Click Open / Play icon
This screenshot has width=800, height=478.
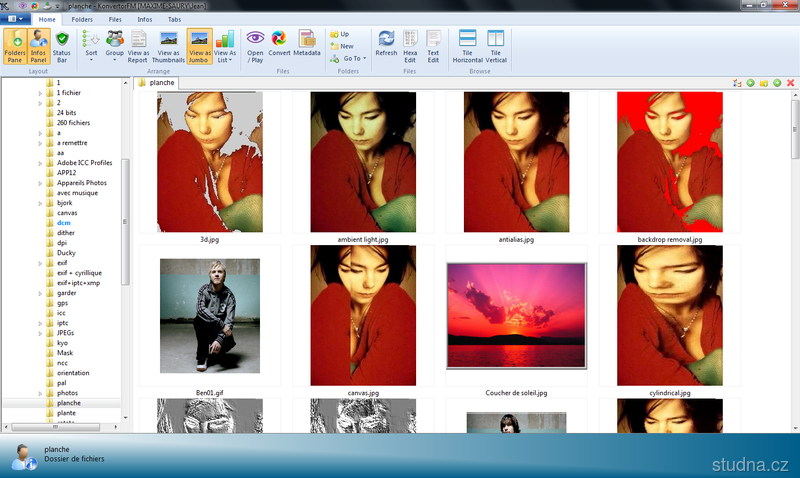(255, 43)
